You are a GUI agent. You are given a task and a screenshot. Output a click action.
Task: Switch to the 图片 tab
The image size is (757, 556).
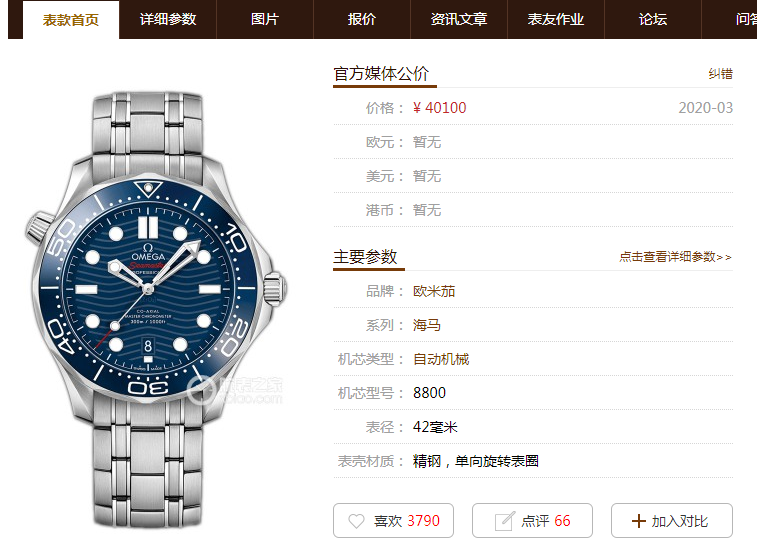[x=265, y=19]
